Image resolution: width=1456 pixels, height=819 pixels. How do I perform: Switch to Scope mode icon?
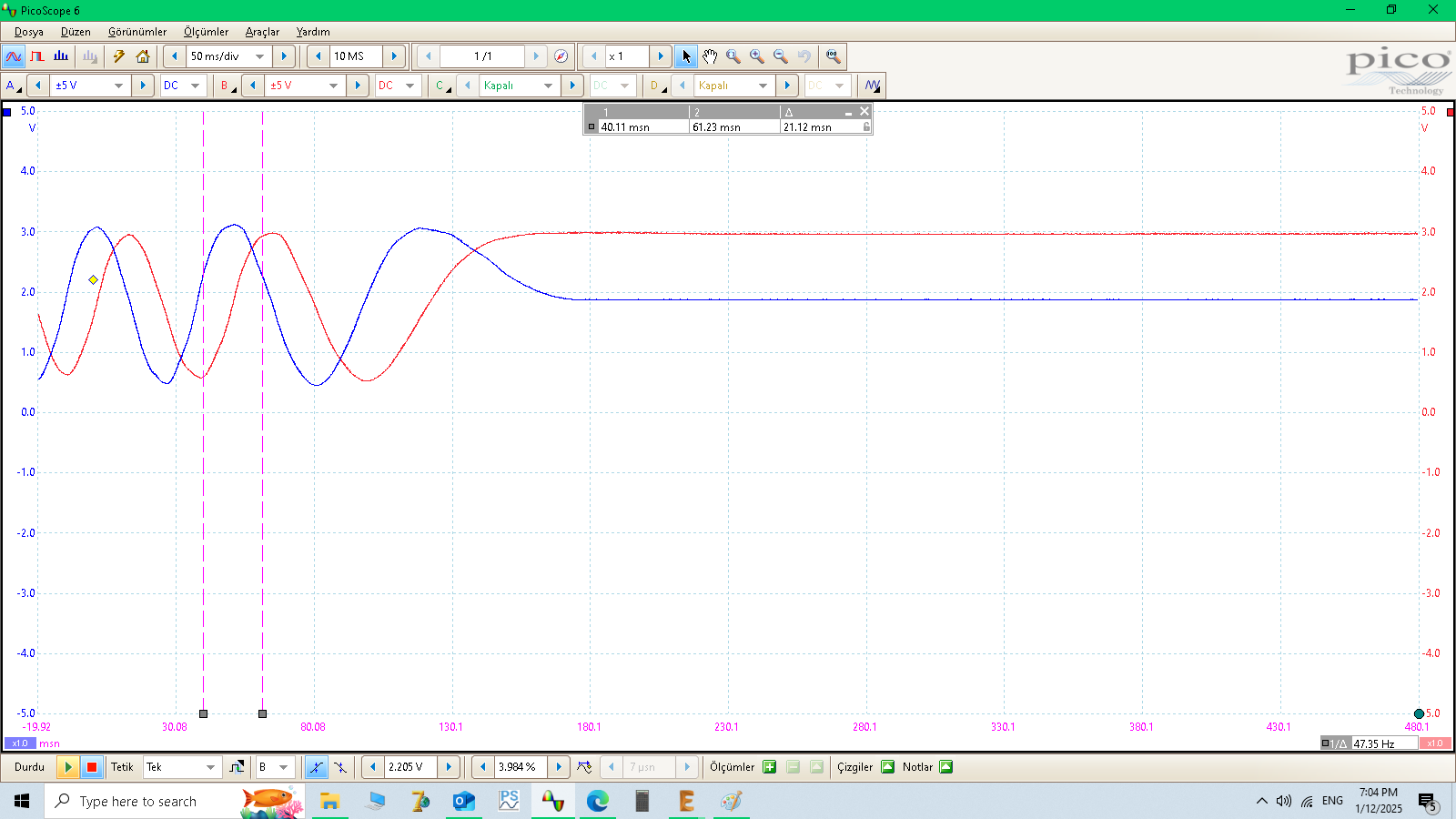click(x=14, y=56)
